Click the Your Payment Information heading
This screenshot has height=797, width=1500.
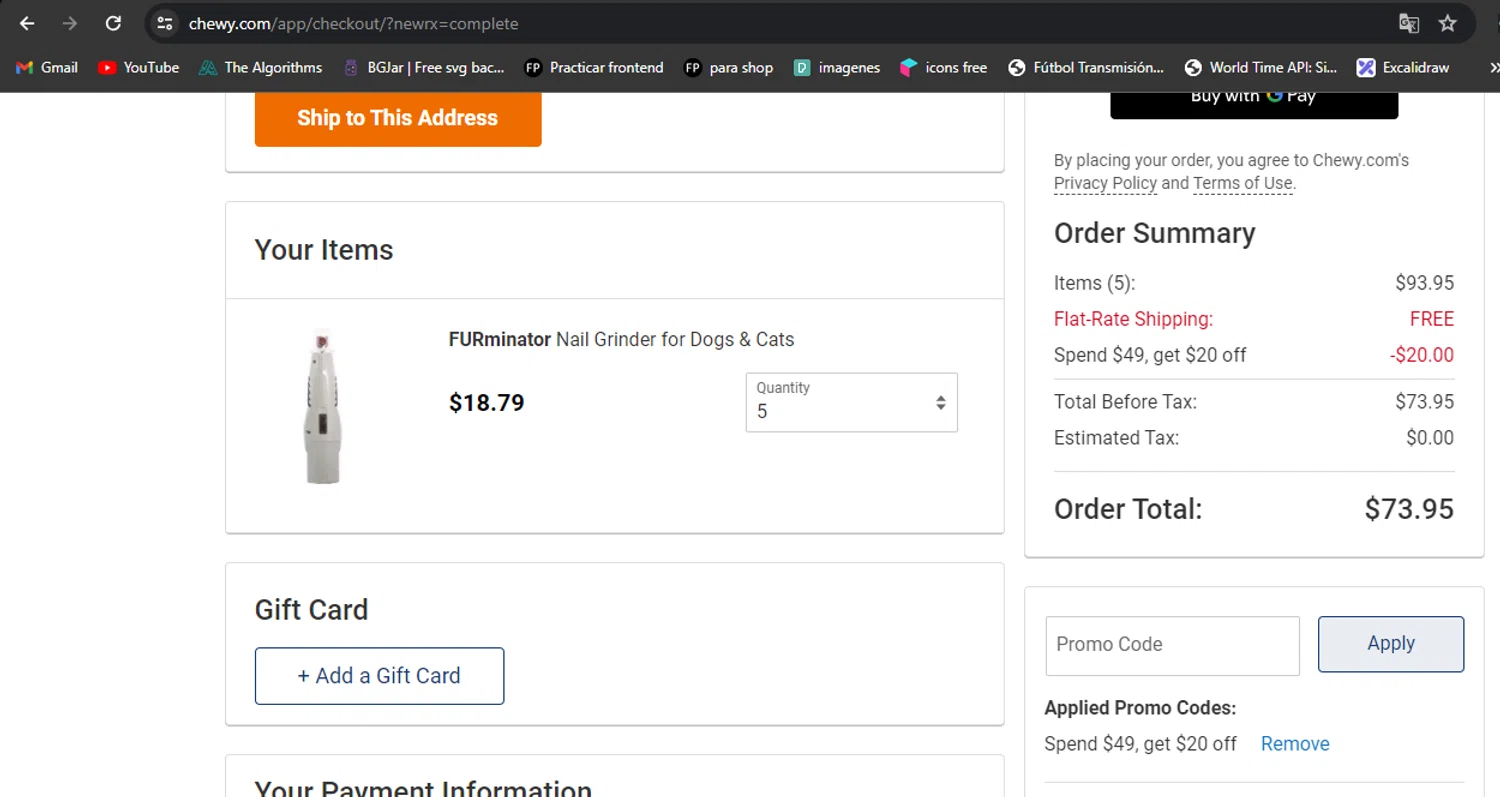click(x=423, y=787)
